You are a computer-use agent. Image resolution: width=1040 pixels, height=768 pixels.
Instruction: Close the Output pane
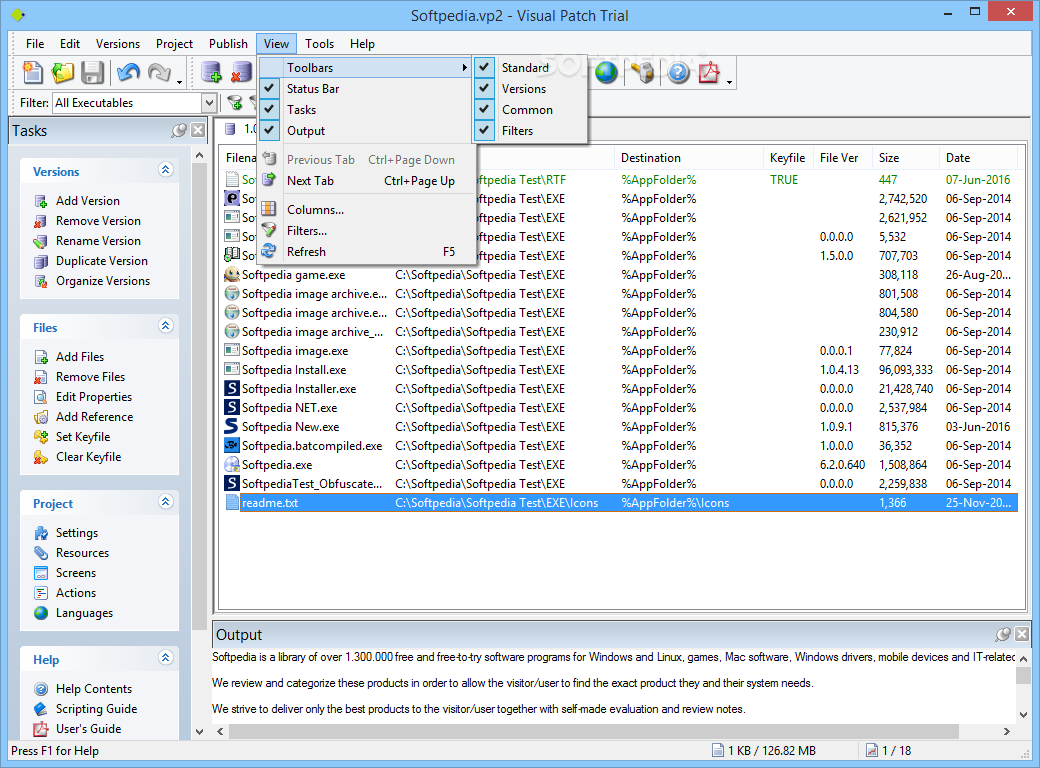coord(1022,634)
